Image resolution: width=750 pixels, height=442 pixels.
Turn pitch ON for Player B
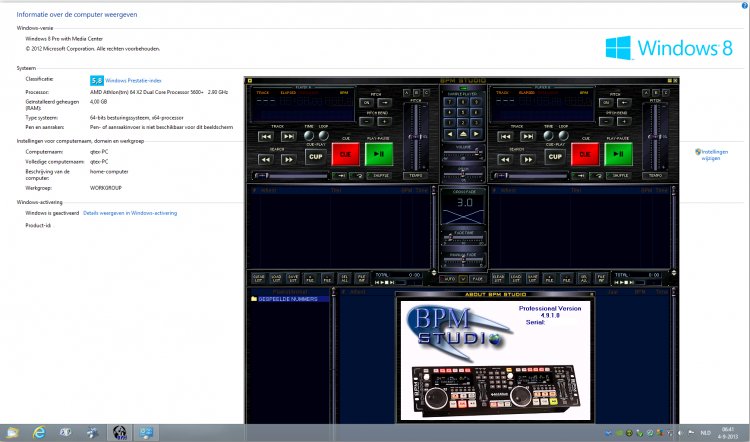coord(606,102)
